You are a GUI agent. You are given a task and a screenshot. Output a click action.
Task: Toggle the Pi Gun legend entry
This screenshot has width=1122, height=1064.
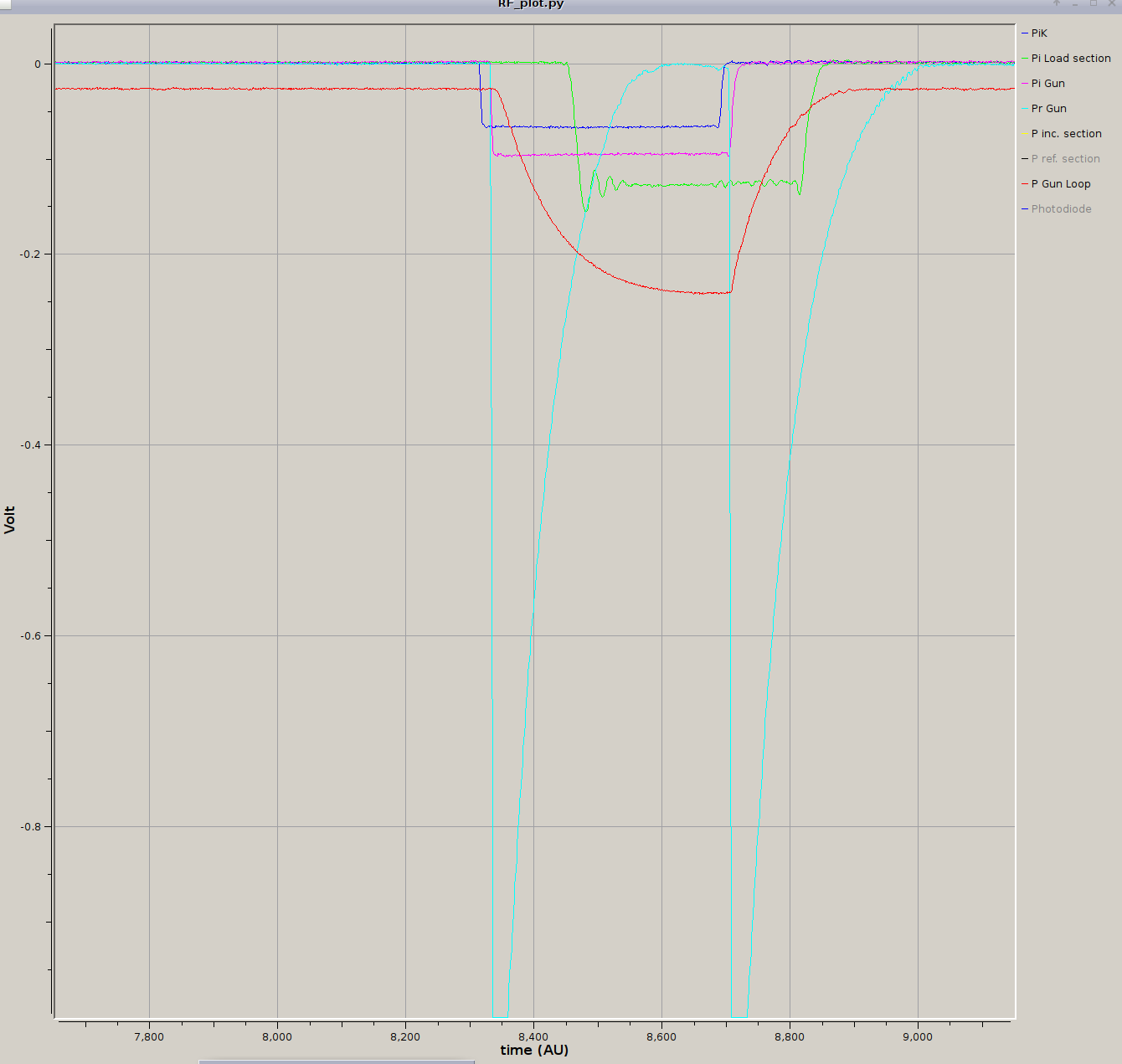pos(1047,84)
